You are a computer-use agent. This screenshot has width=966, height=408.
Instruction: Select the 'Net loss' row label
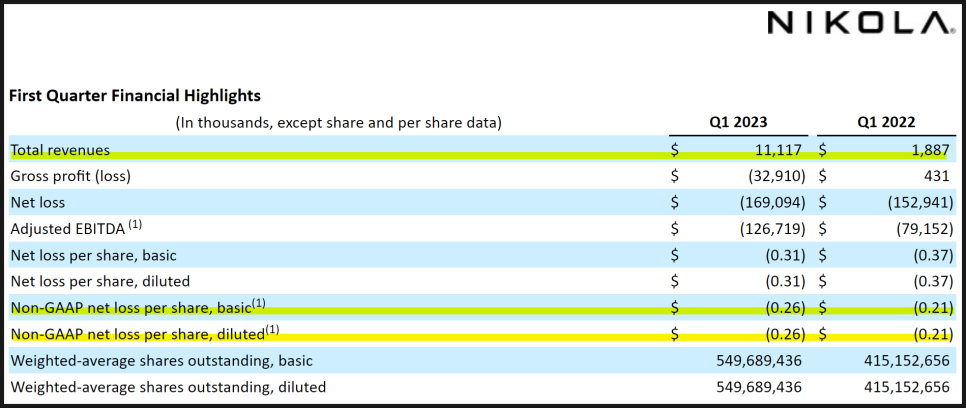38,202
